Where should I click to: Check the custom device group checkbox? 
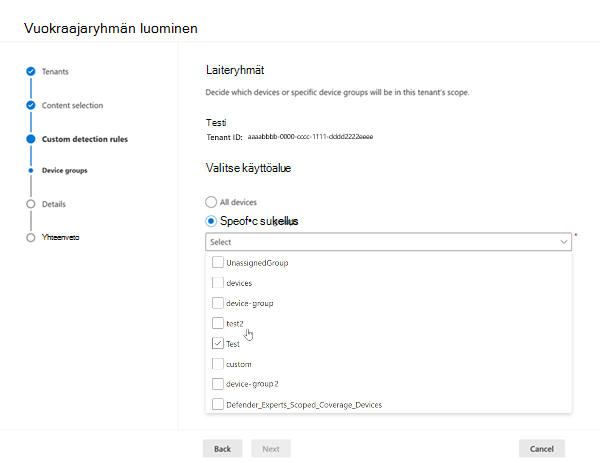[218, 364]
